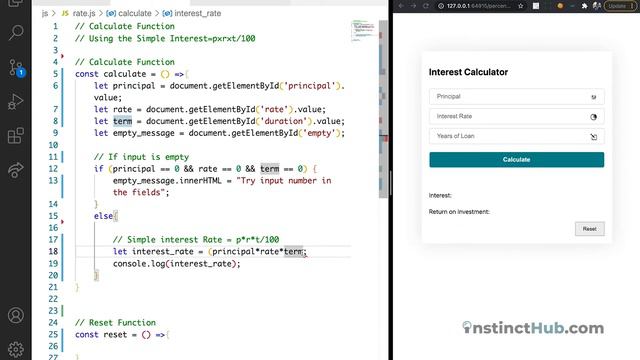Focus the Principal input field
The image size is (640, 360).
coord(516,97)
